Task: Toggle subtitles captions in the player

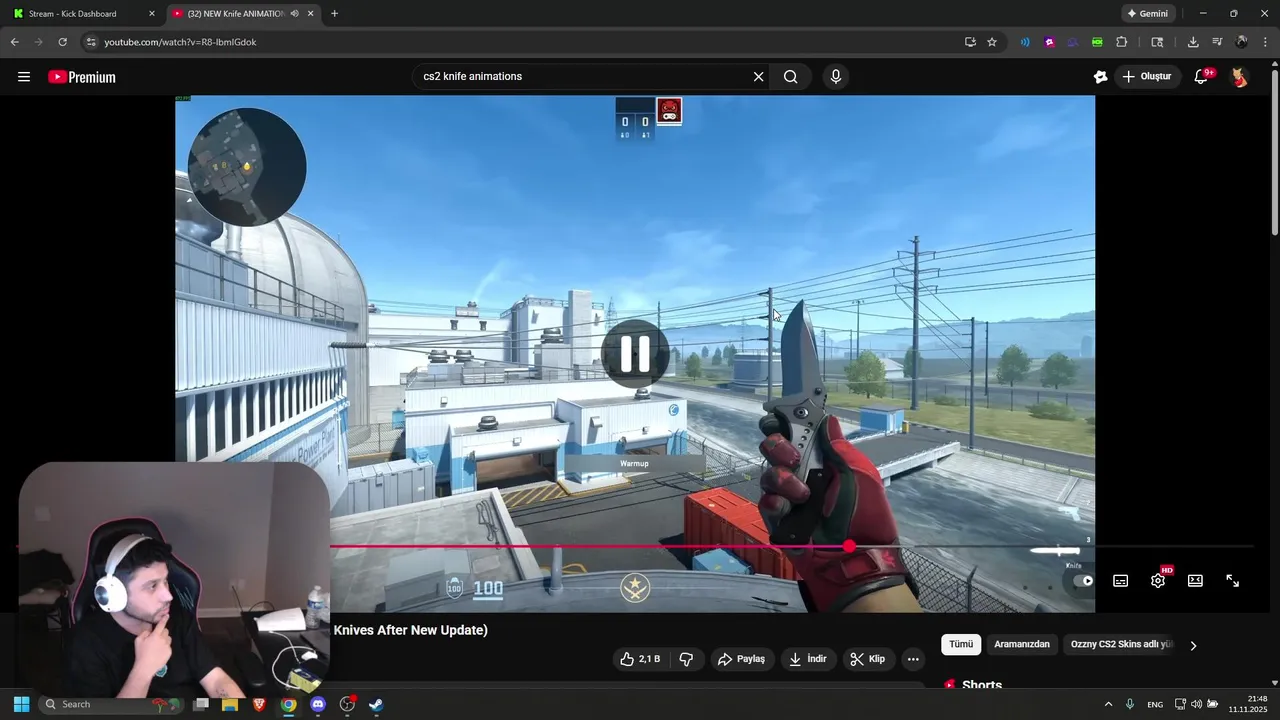Action: click(1120, 581)
